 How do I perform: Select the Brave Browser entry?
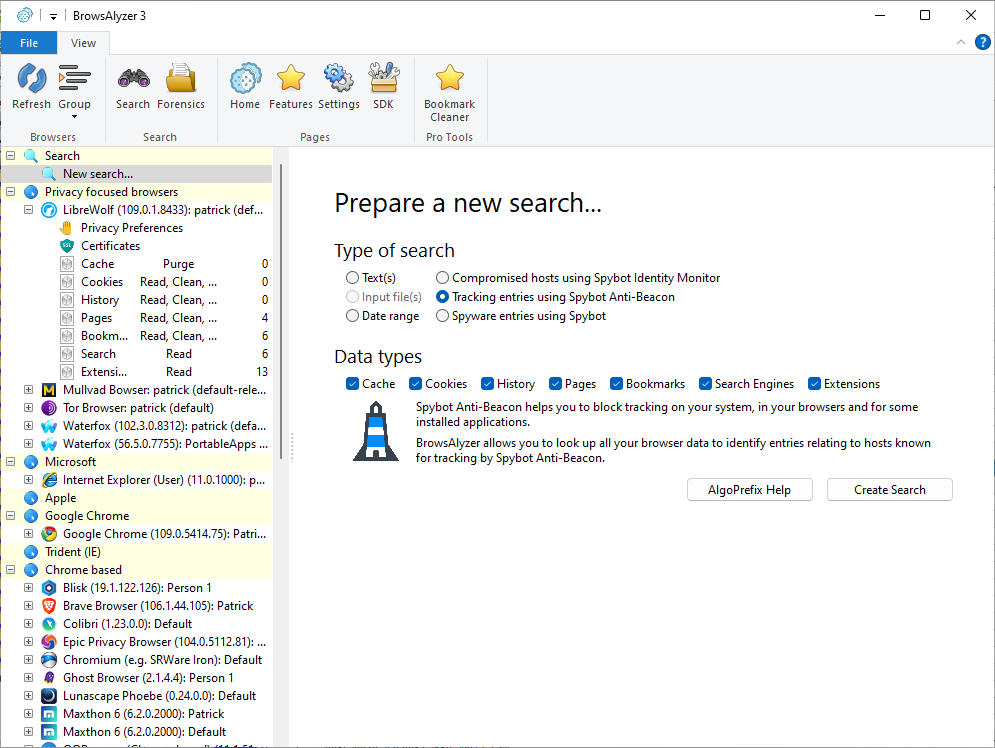click(157, 606)
